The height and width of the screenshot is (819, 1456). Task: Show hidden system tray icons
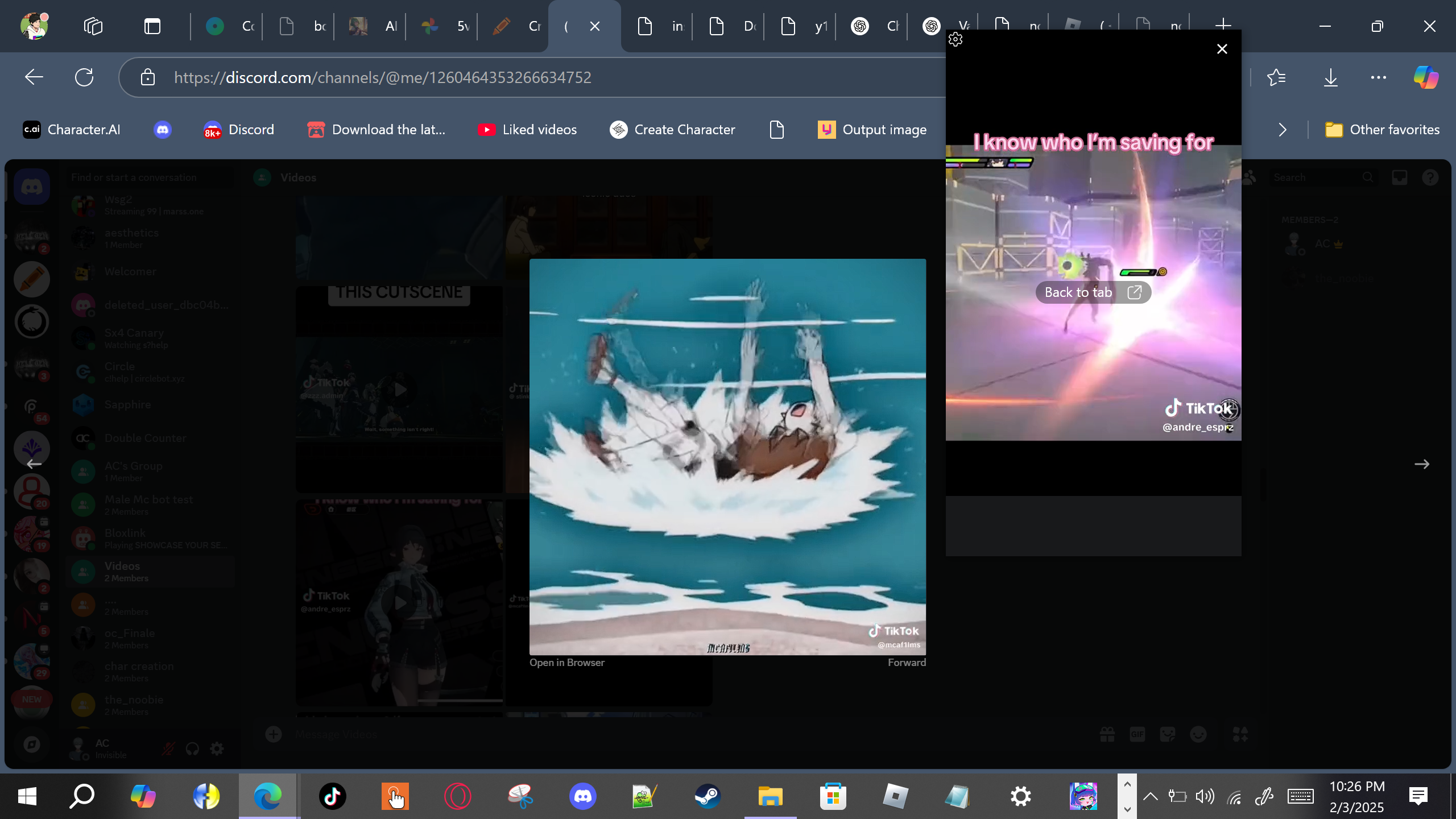click(x=1150, y=796)
